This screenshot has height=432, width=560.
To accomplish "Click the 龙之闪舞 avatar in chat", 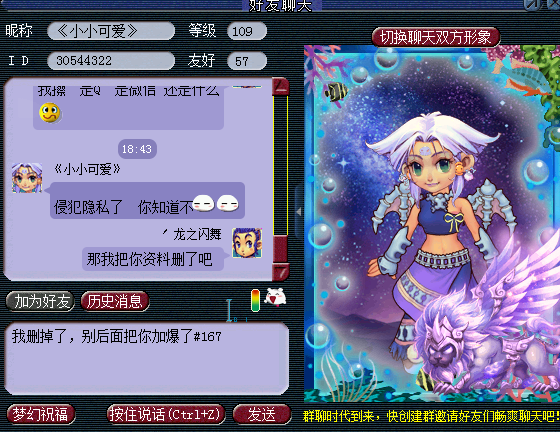I will [247, 243].
